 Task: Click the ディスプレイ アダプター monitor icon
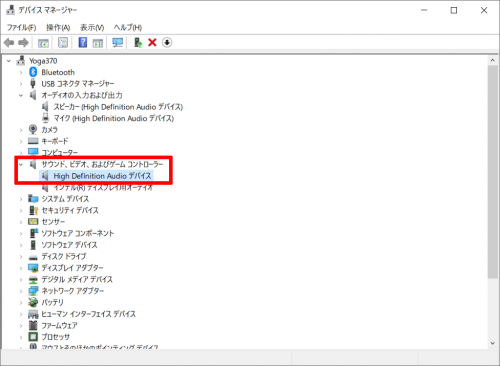tap(33, 268)
